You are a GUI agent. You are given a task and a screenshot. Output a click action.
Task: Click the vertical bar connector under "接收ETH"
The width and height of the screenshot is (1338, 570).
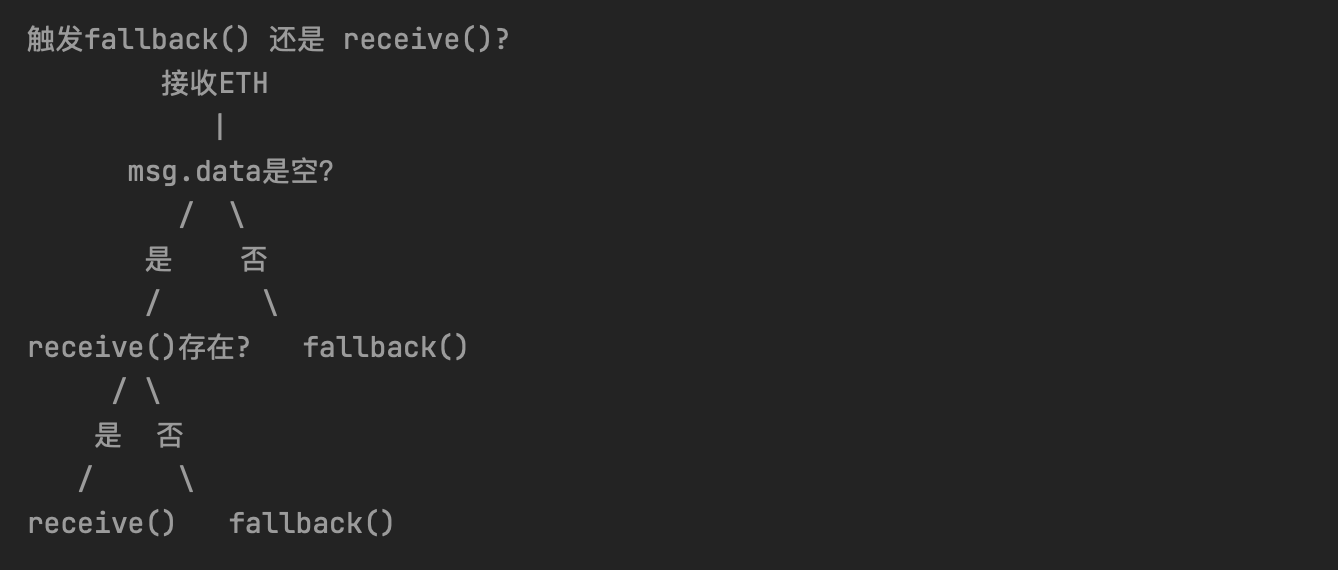click(219, 128)
